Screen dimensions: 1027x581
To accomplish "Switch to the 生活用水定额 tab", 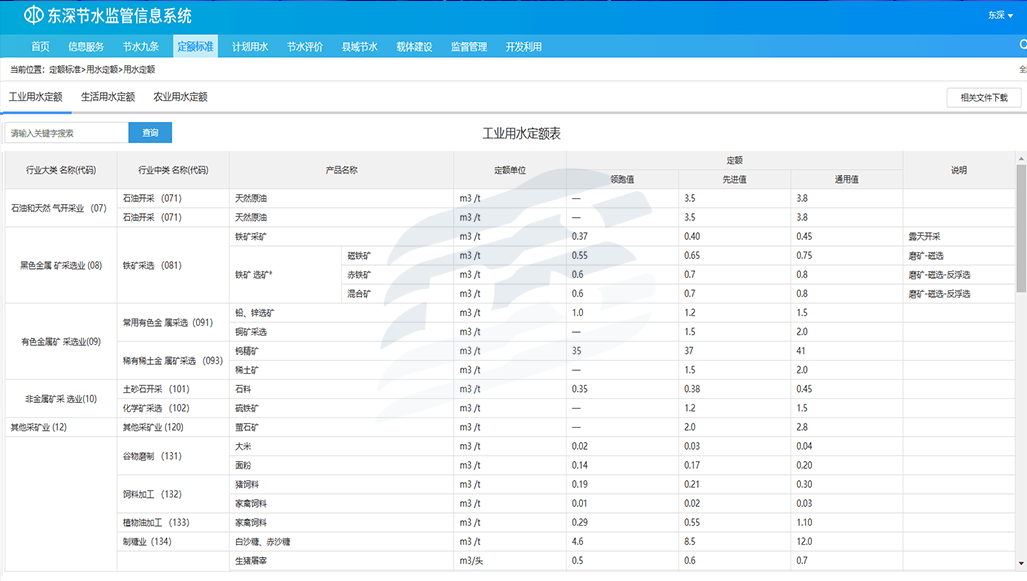I will click(108, 97).
